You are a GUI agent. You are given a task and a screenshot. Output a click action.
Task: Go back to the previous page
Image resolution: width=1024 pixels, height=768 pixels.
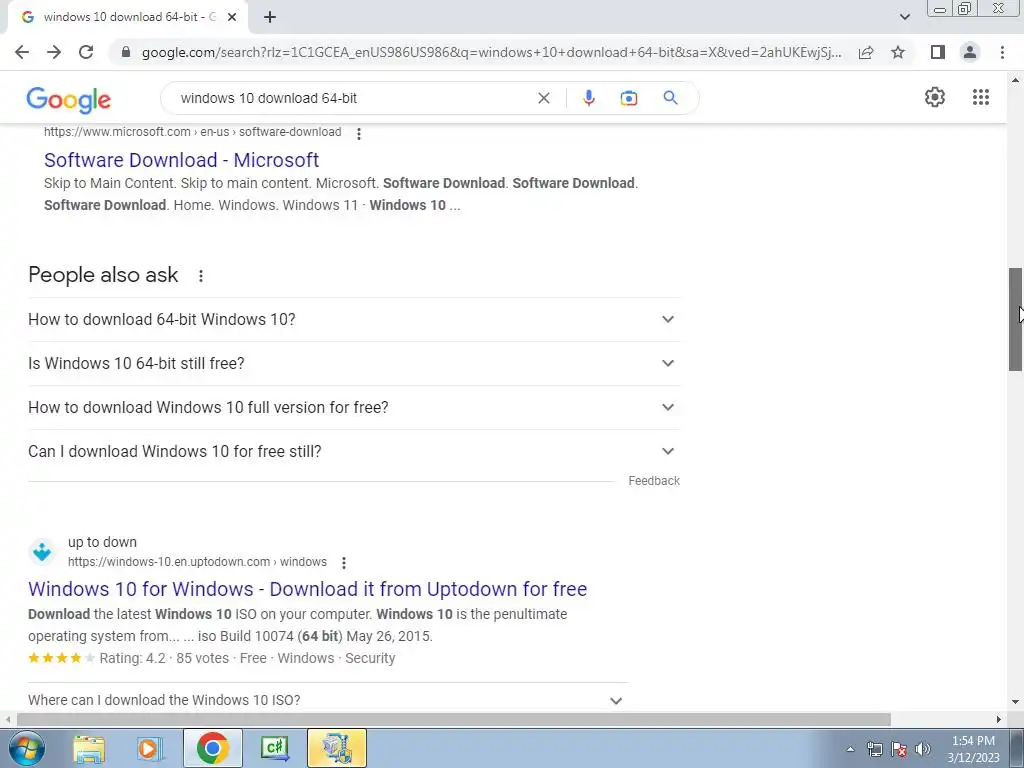(22, 52)
